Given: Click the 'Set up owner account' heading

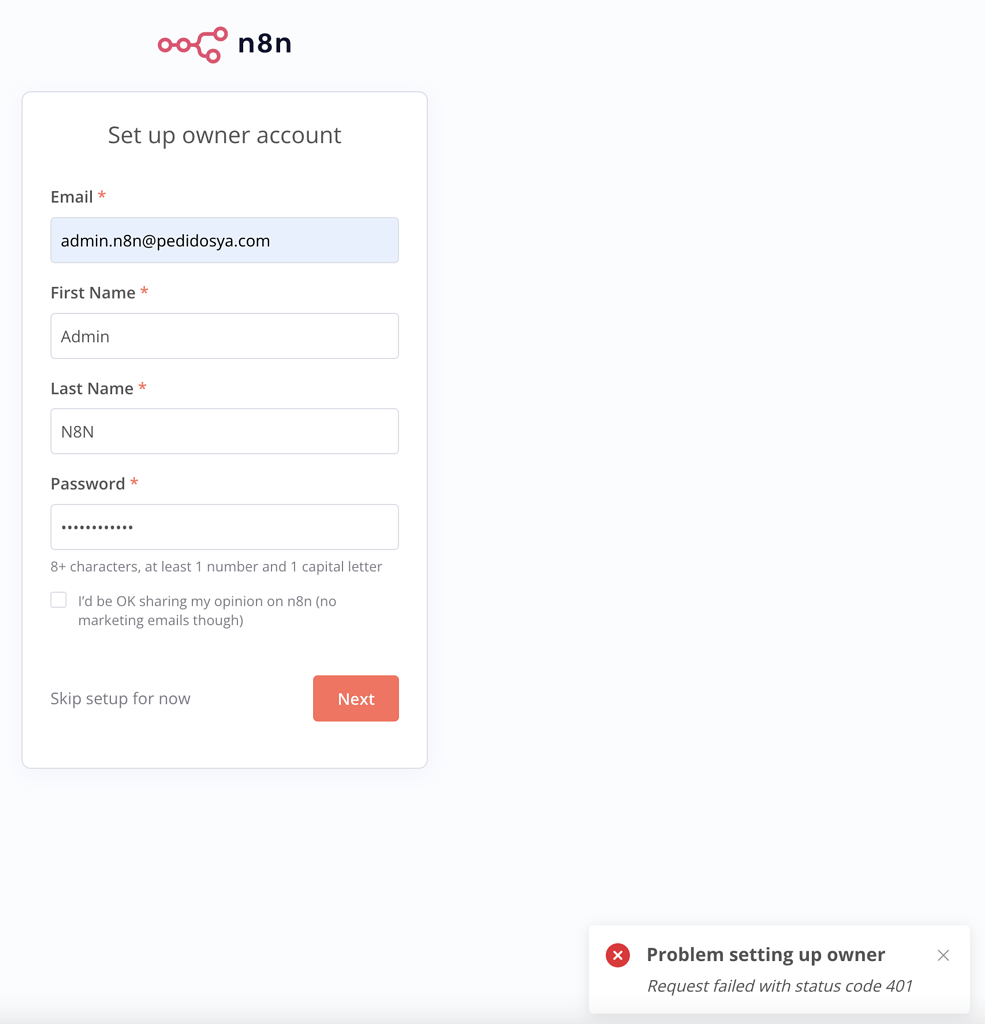Looking at the screenshot, I should point(224,135).
